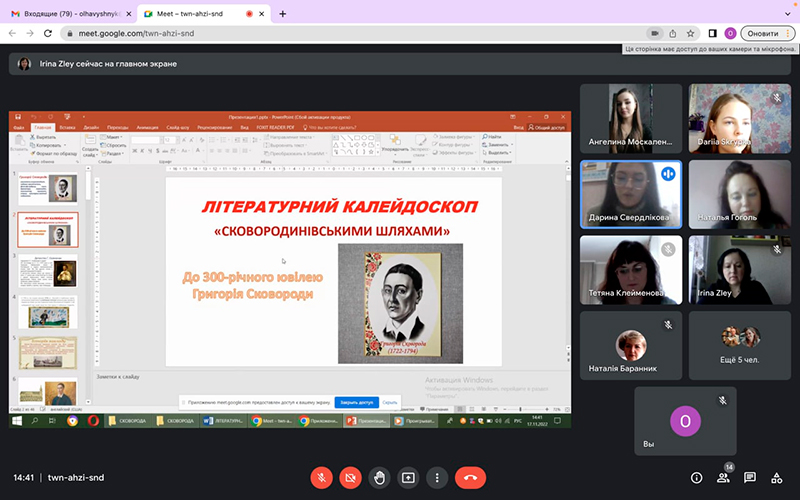Click Закрыть доступ in sharing notice
Image resolution: width=800 pixels, height=500 pixels.
point(357,402)
